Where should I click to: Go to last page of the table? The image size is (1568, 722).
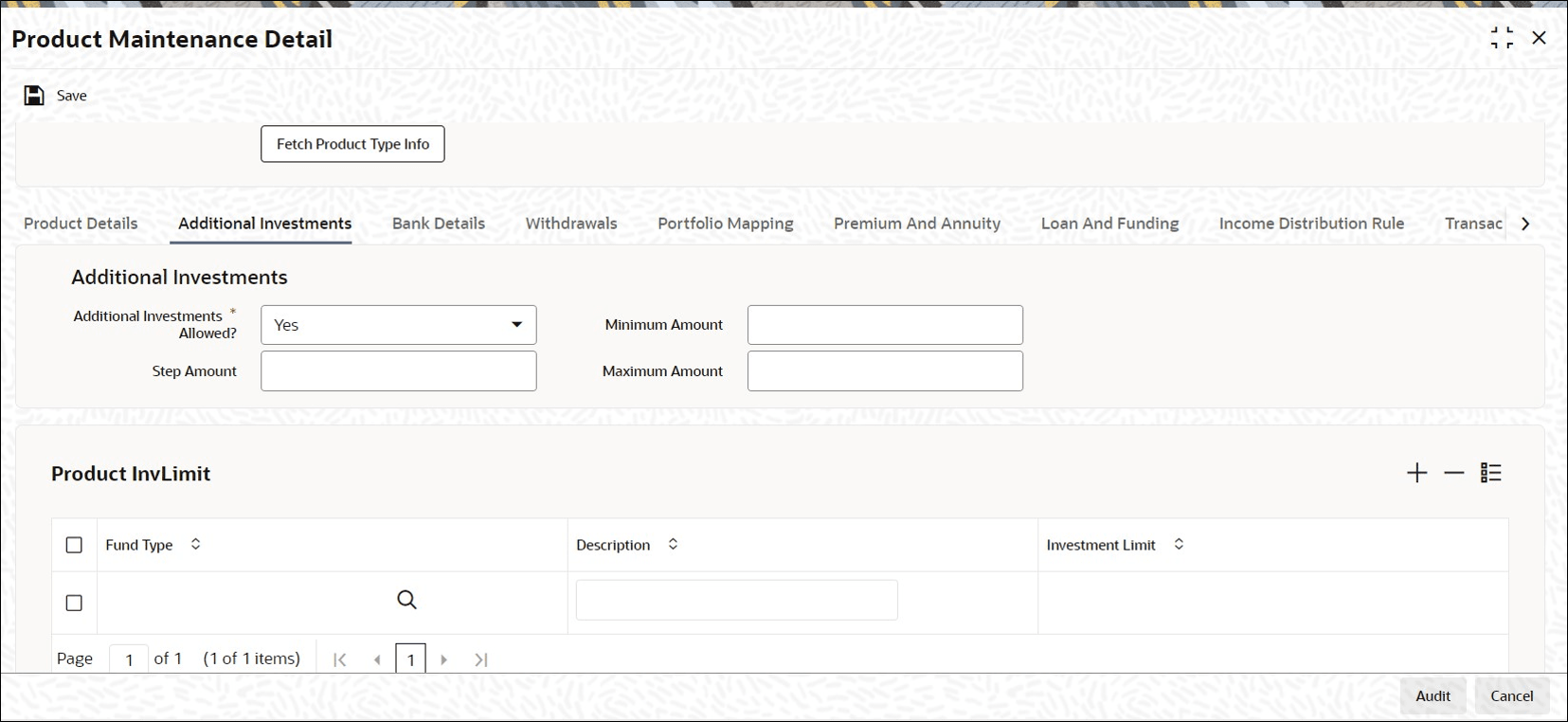click(481, 659)
